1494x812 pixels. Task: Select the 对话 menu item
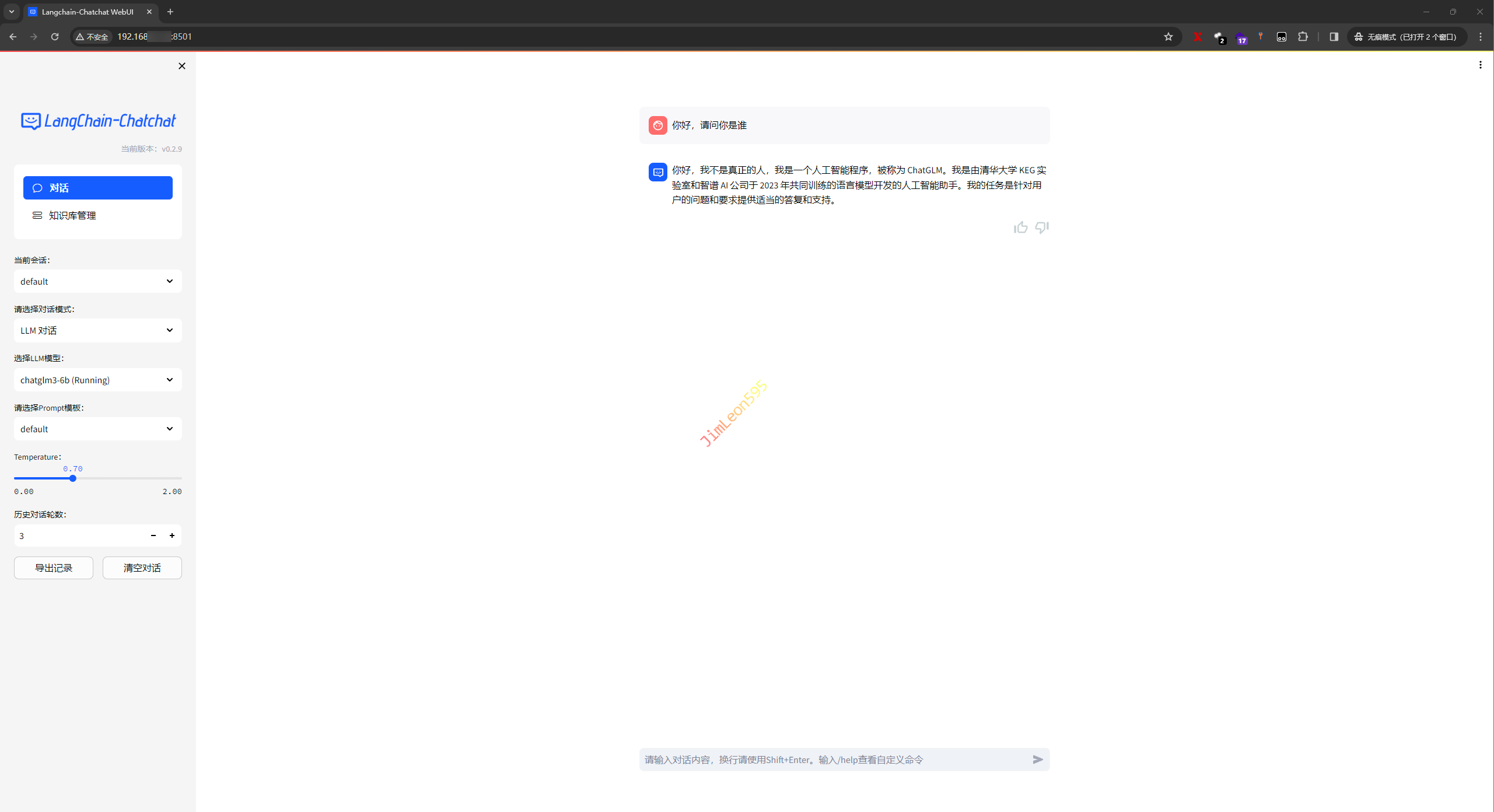coord(97,188)
